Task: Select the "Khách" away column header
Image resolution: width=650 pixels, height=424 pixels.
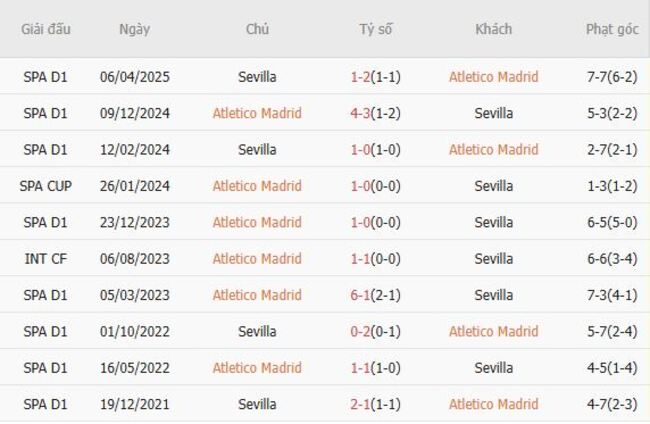Action: point(493,29)
